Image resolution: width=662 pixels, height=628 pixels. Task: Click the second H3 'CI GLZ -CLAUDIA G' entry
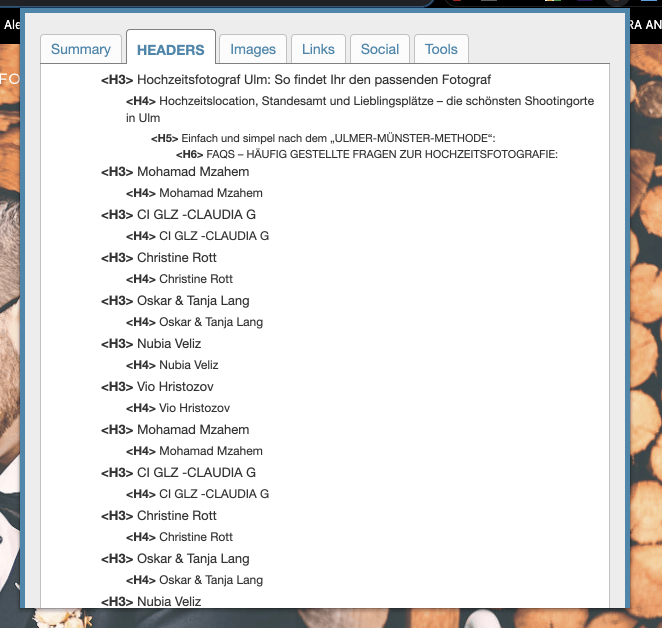(178, 473)
